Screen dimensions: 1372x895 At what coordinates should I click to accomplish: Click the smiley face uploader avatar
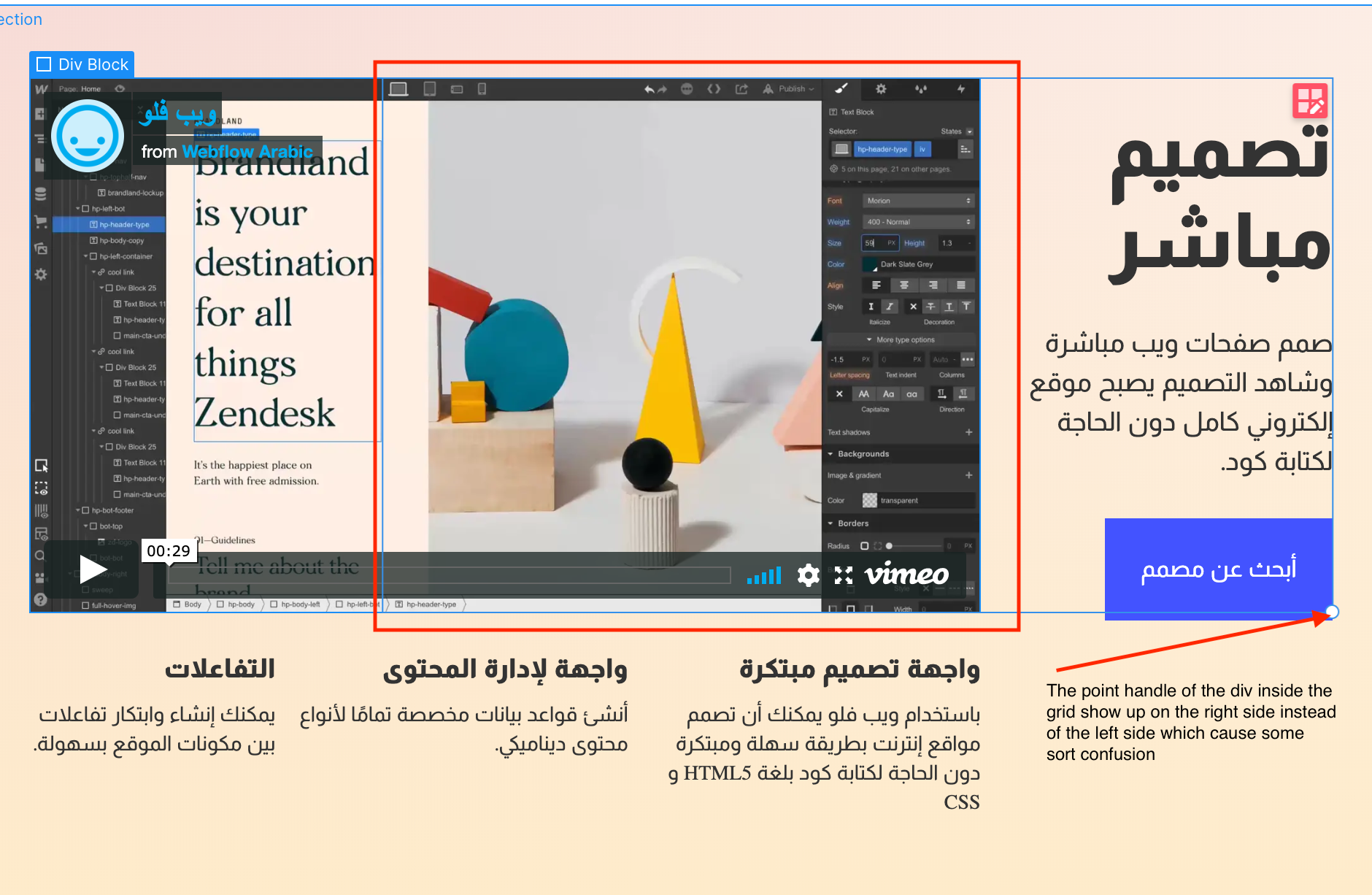coord(88,137)
